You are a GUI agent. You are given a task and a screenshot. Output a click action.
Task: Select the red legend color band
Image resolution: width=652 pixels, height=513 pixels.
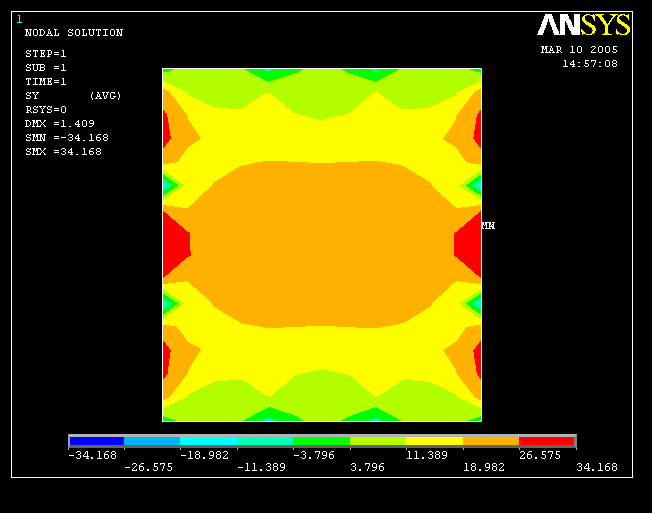pos(547,441)
